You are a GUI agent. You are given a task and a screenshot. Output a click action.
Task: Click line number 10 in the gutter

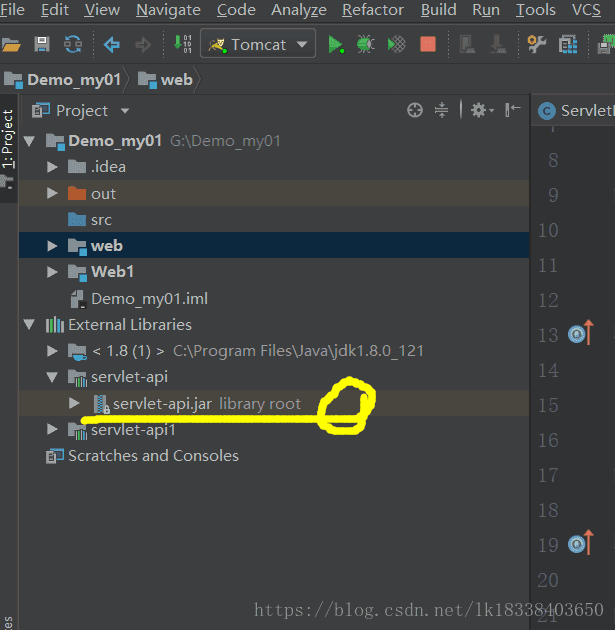[x=548, y=230]
